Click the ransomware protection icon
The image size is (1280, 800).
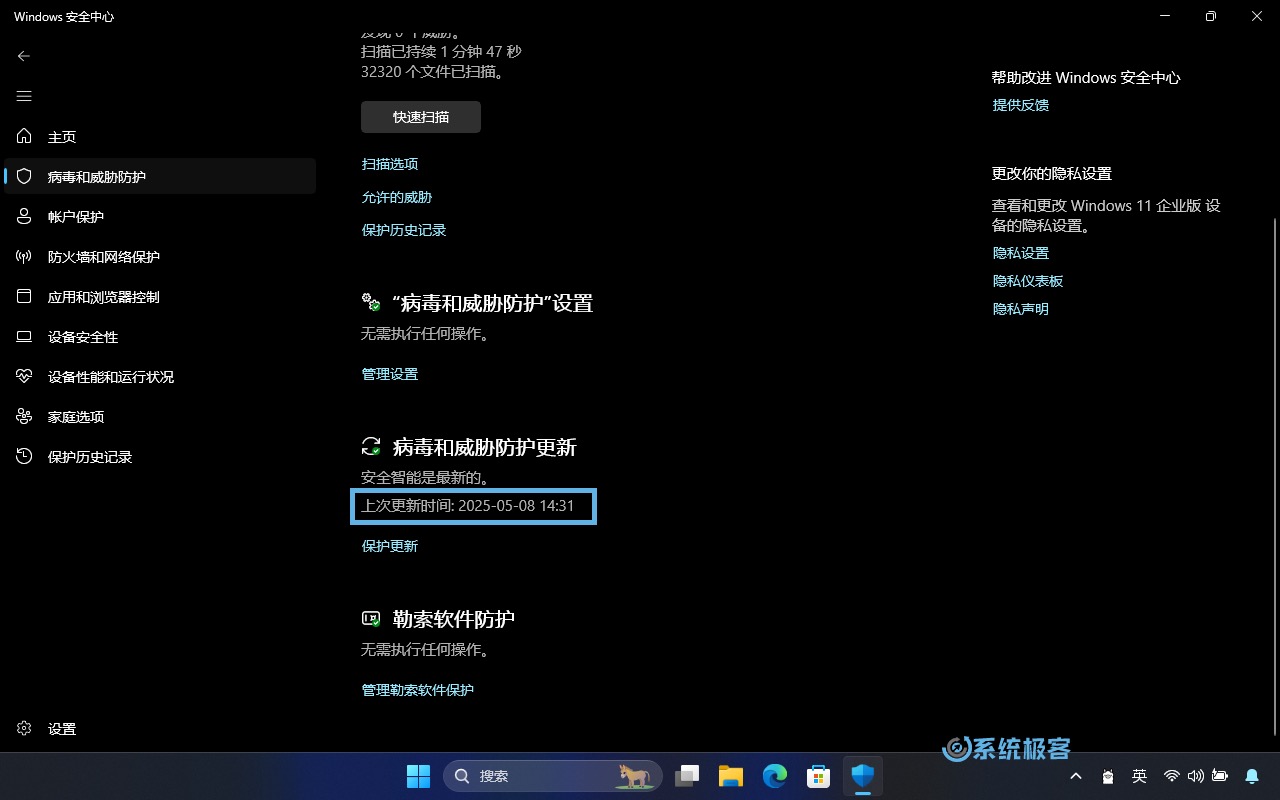[x=371, y=619]
